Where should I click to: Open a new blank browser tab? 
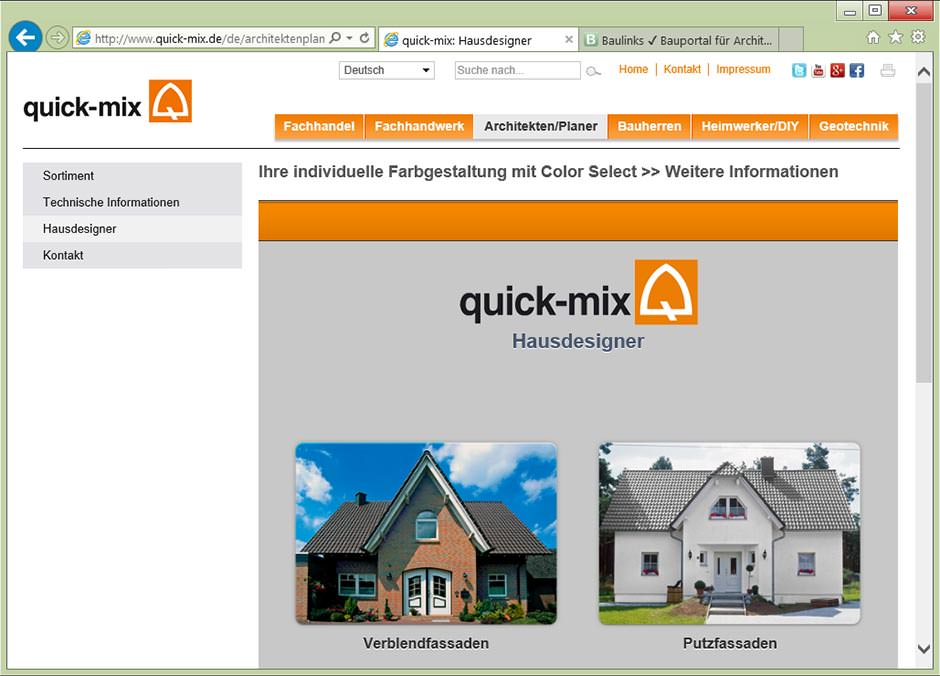coord(791,40)
